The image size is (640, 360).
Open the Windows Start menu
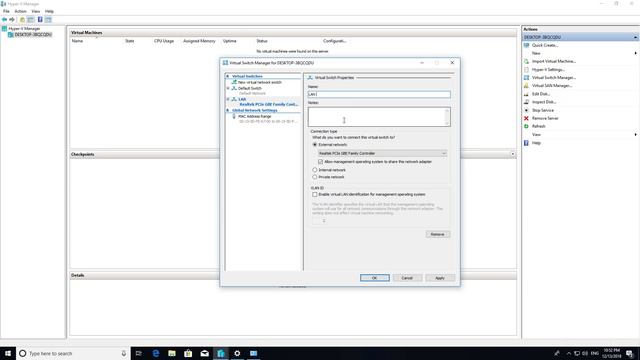[x=8, y=353]
